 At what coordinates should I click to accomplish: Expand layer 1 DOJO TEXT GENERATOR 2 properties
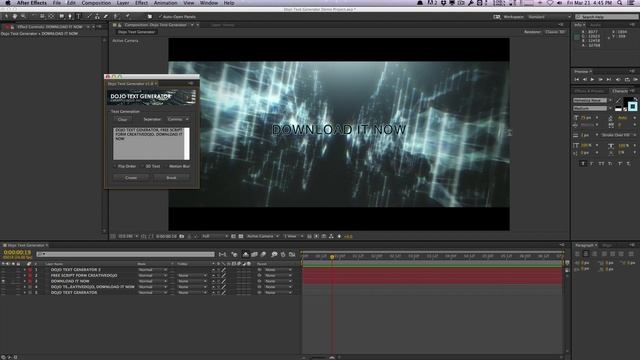tap(25, 270)
